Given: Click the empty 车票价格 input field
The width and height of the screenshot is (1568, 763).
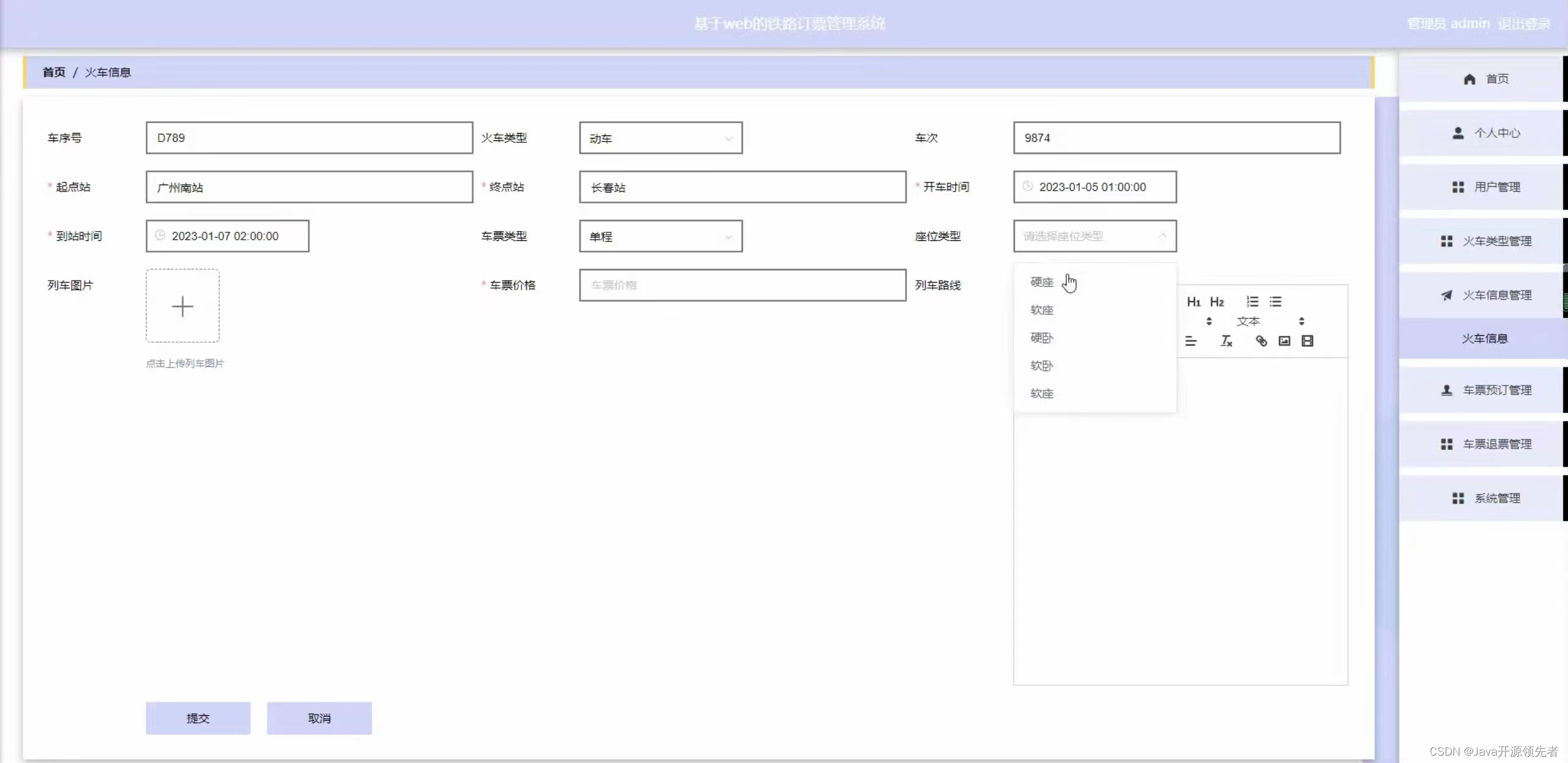Looking at the screenshot, I should [742, 285].
